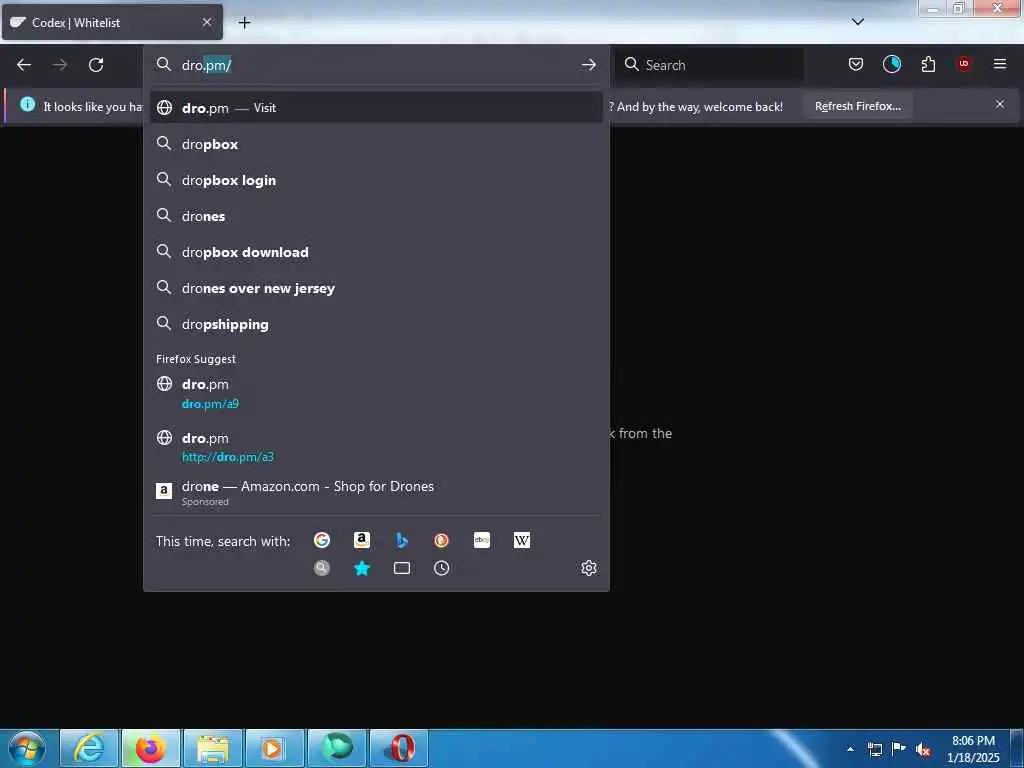Open Save to Pocket icon
This screenshot has width=1024, height=768.
pos(856,64)
